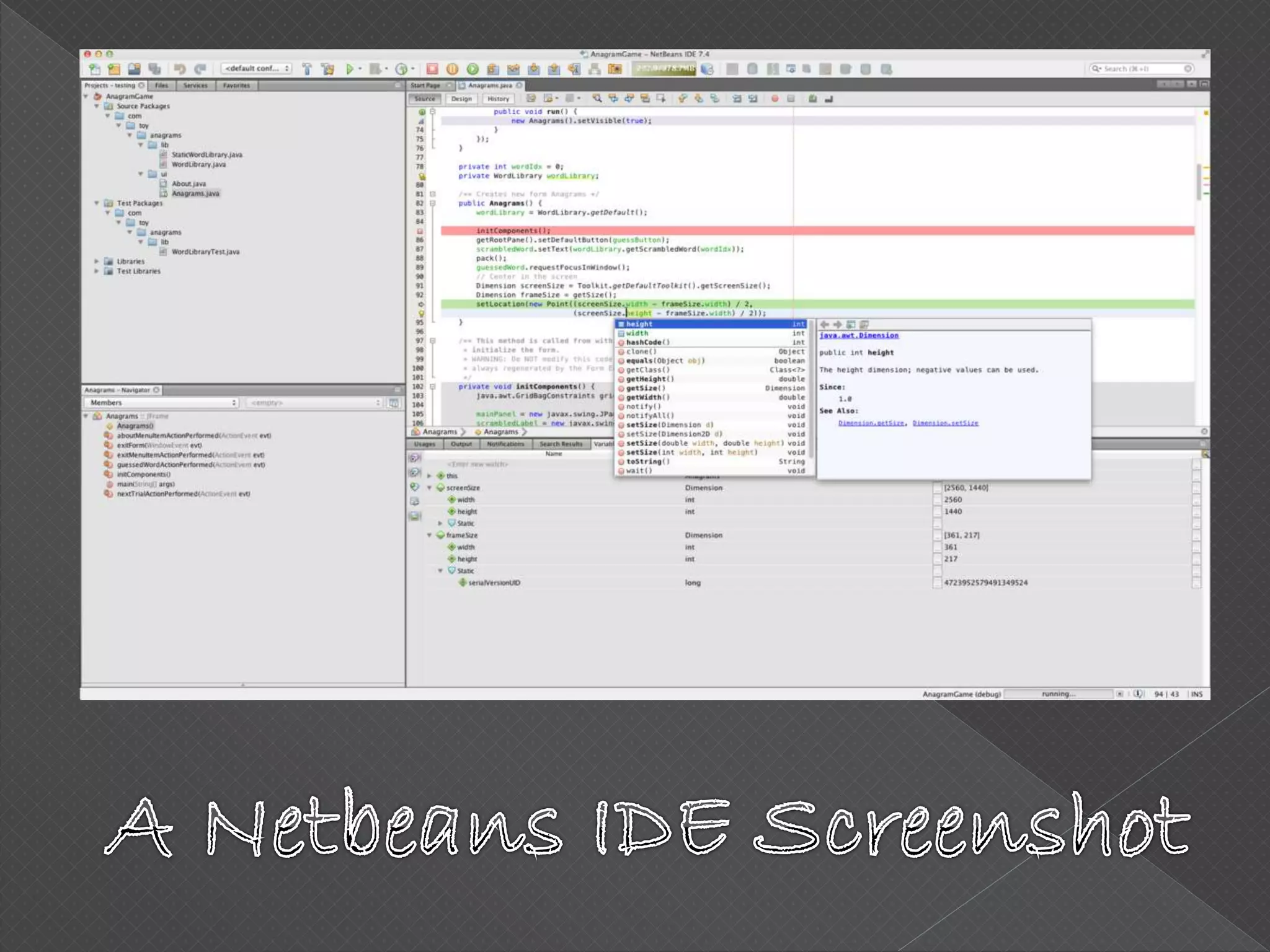This screenshot has height=952, width=1270.
Task: Select initComponents() in the Navigator
Action: (143, 475)
